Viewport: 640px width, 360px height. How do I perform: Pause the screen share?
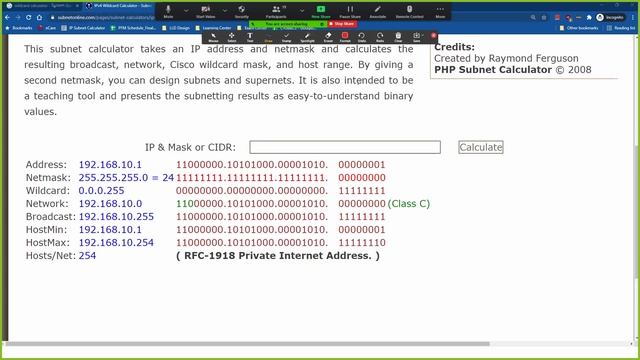(x=350, y=11)
